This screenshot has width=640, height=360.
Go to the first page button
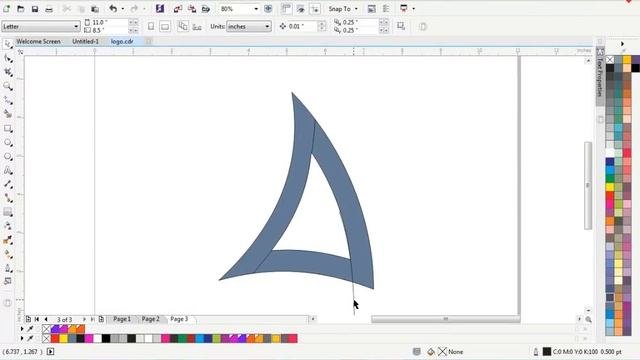coord(37,319)
